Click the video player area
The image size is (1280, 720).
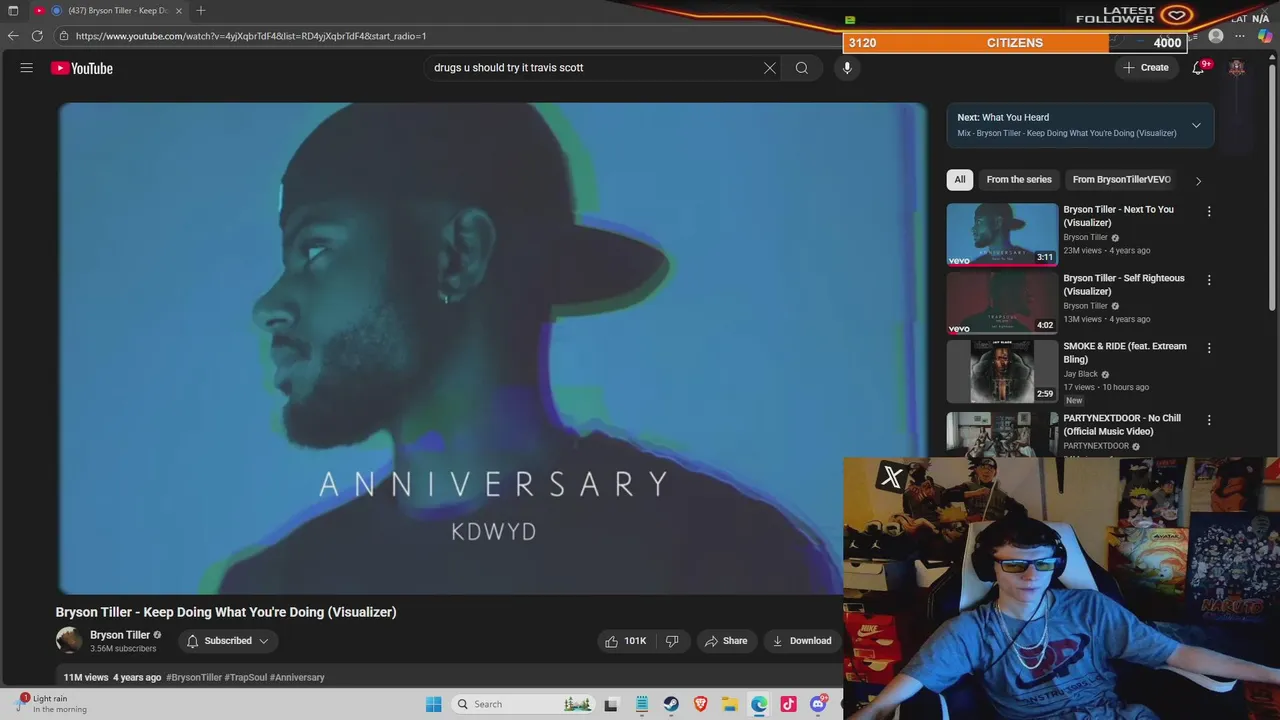pyautogui.click(x=492, y=349)
